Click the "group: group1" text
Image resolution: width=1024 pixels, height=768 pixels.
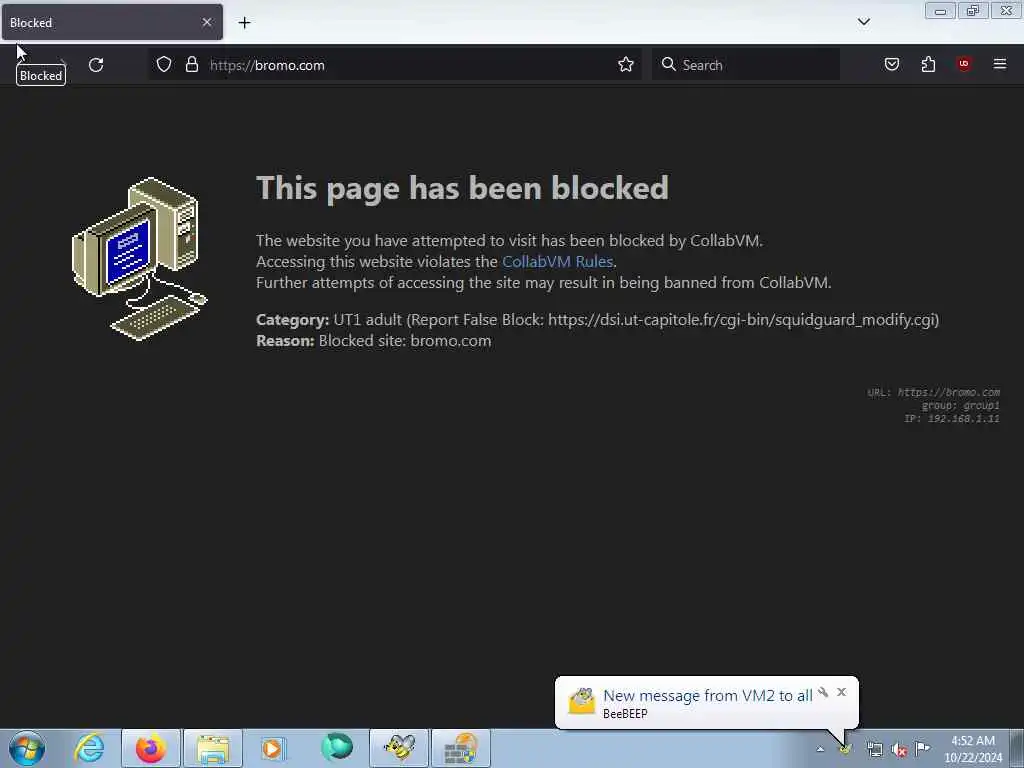click(x=960, y=405)
